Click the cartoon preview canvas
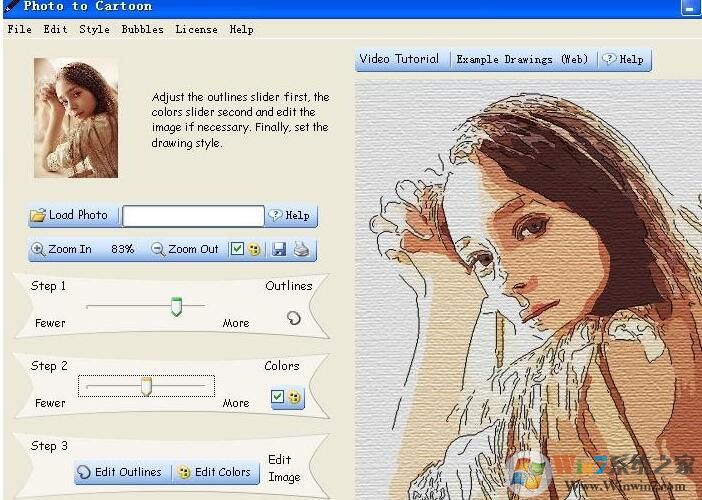The width and height of the screenshot is (702, 500). pyautogui.click(x=528, y=290)
